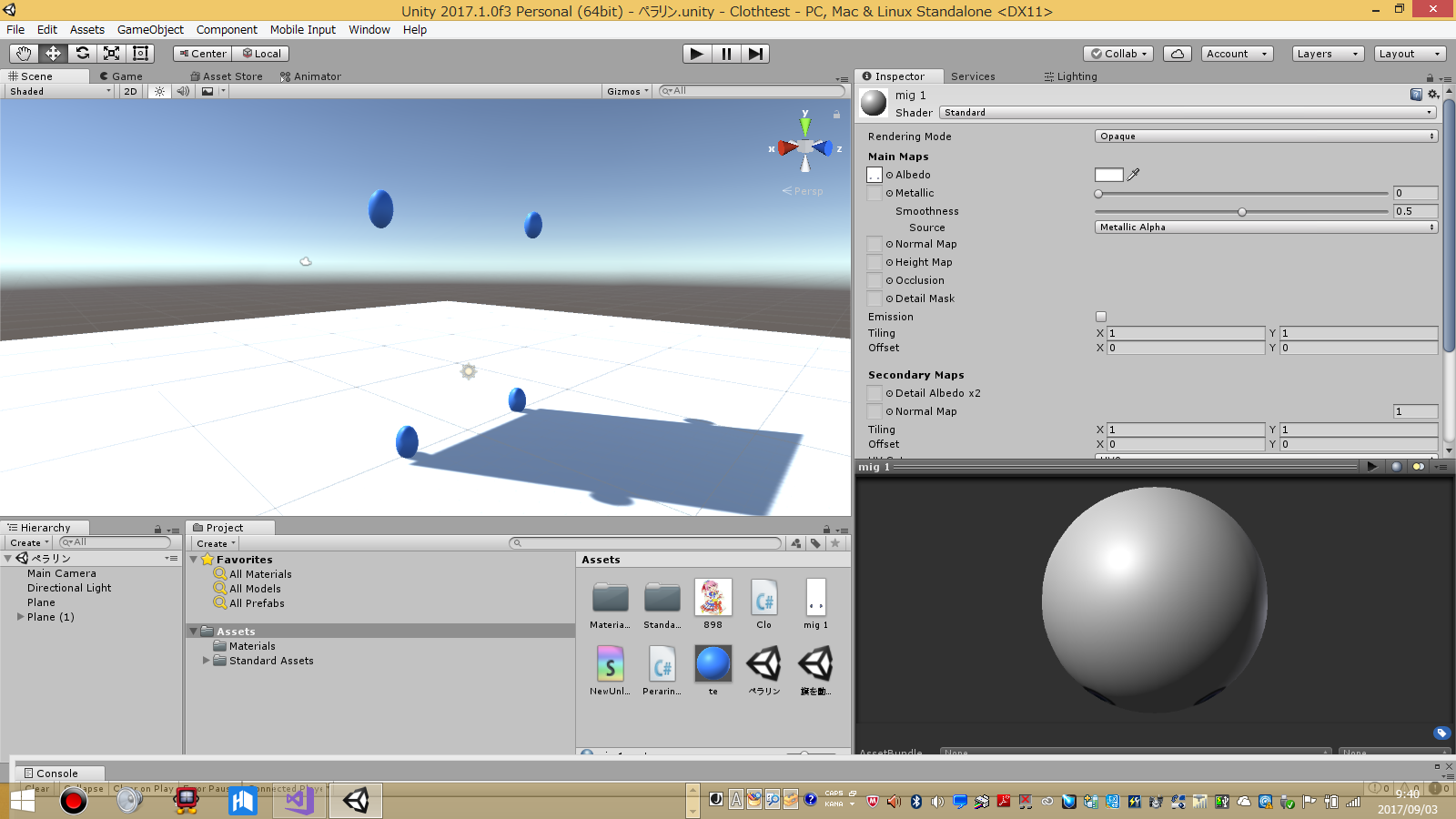Open the Layout dropdown
Screen dimensions: 1456x819
click(1410, 54)
